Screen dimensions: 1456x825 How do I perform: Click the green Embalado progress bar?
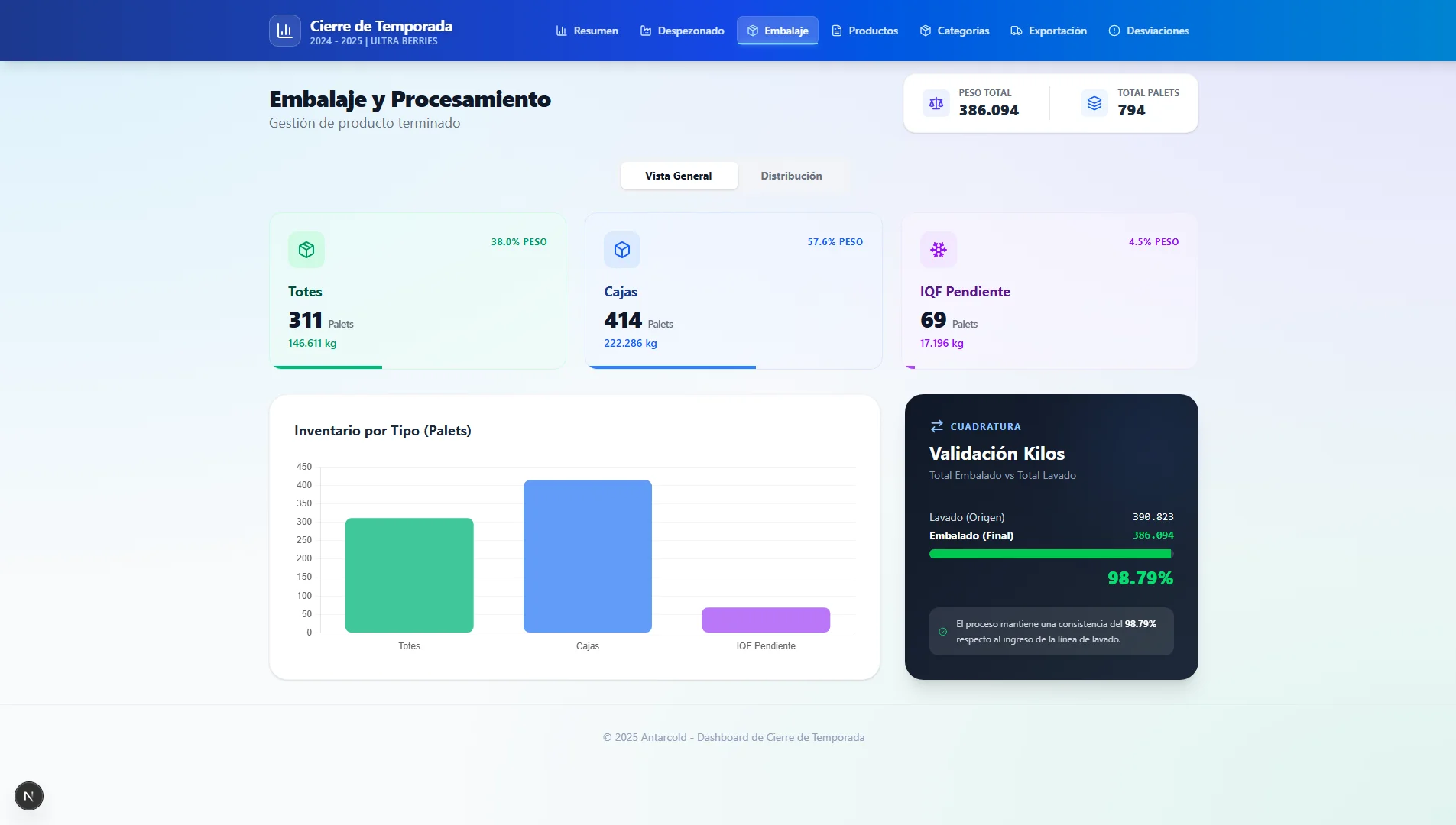[1050, 554]
